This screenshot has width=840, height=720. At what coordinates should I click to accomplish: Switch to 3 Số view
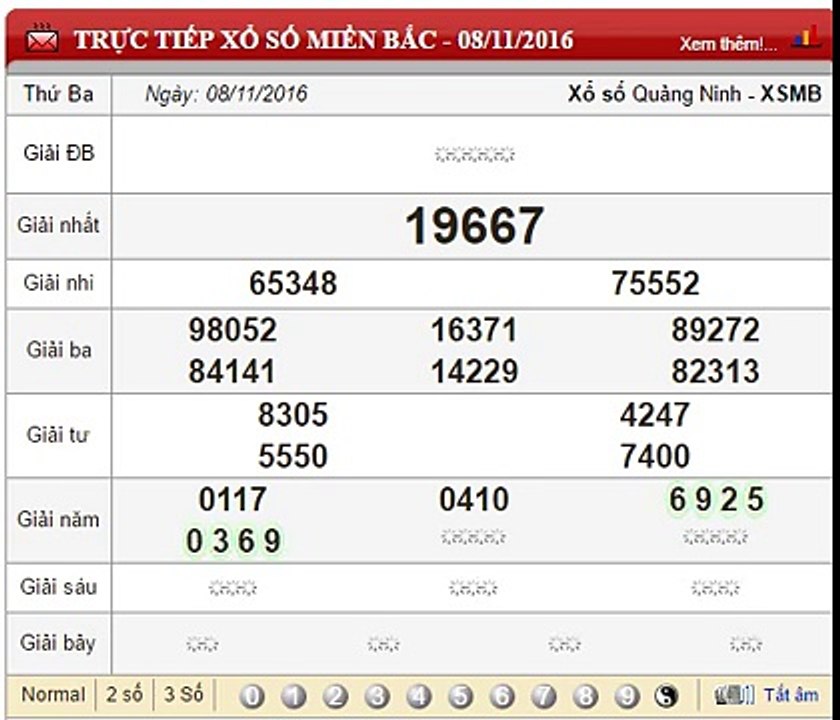click(184, 694)
